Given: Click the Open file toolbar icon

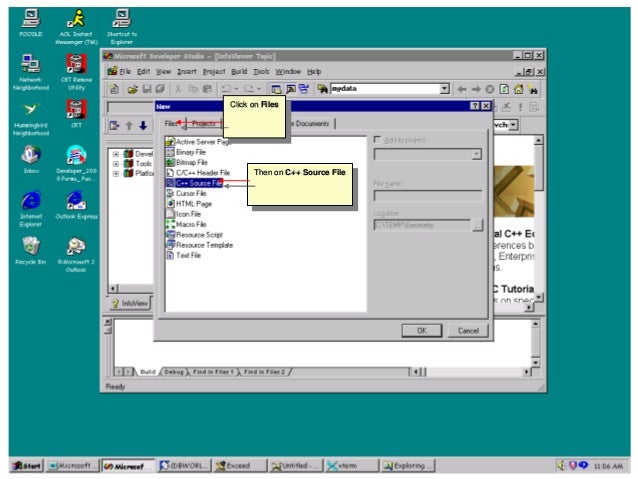Looking at the screenshot, I should click(132, 89).
